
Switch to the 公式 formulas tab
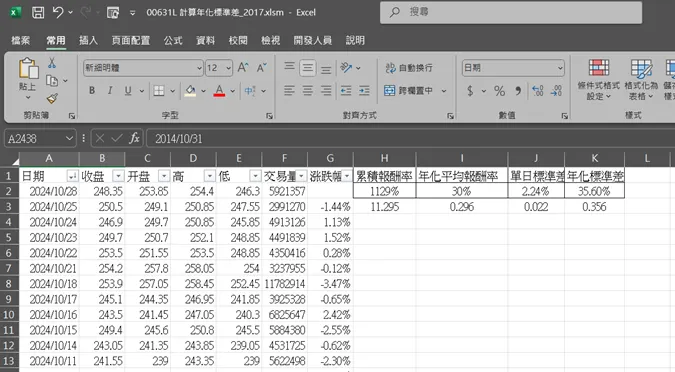coord(173,40)
